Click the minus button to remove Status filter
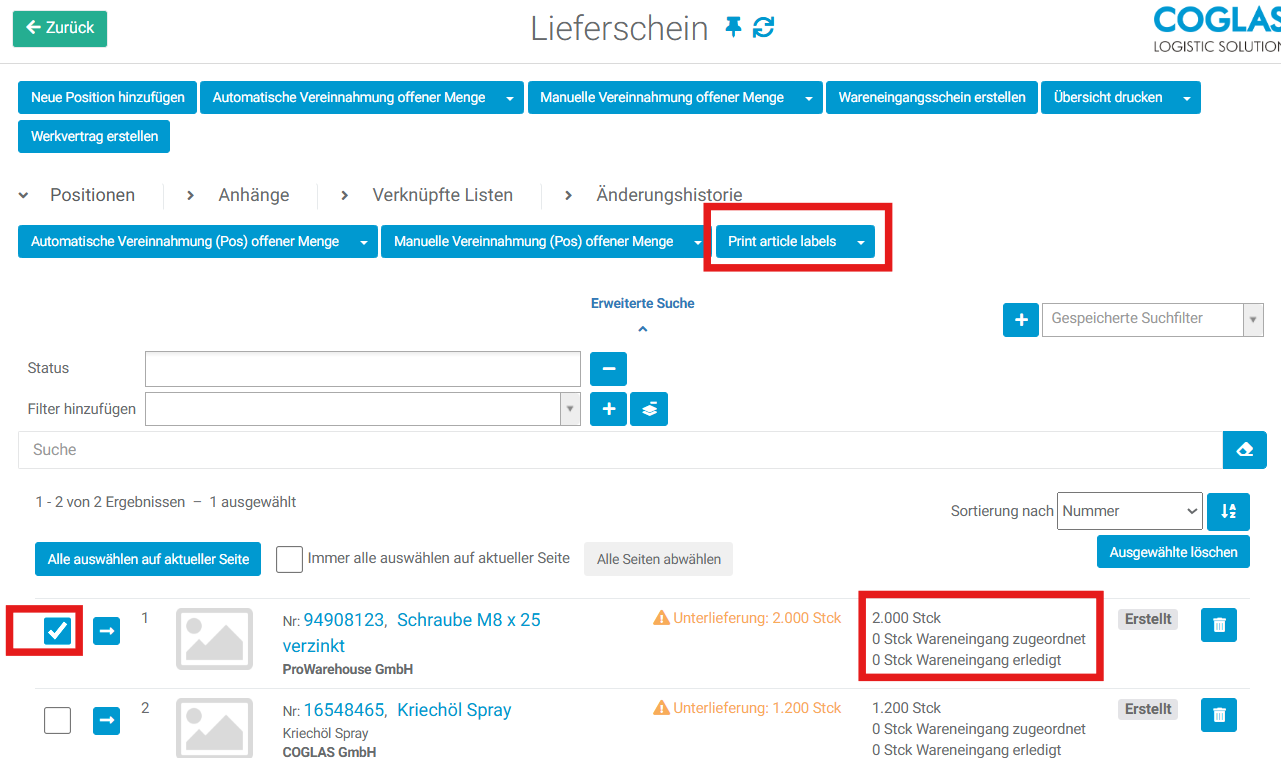Image resolution: width=1281 pixels, height=758 pixels. (x=608, y=369)
